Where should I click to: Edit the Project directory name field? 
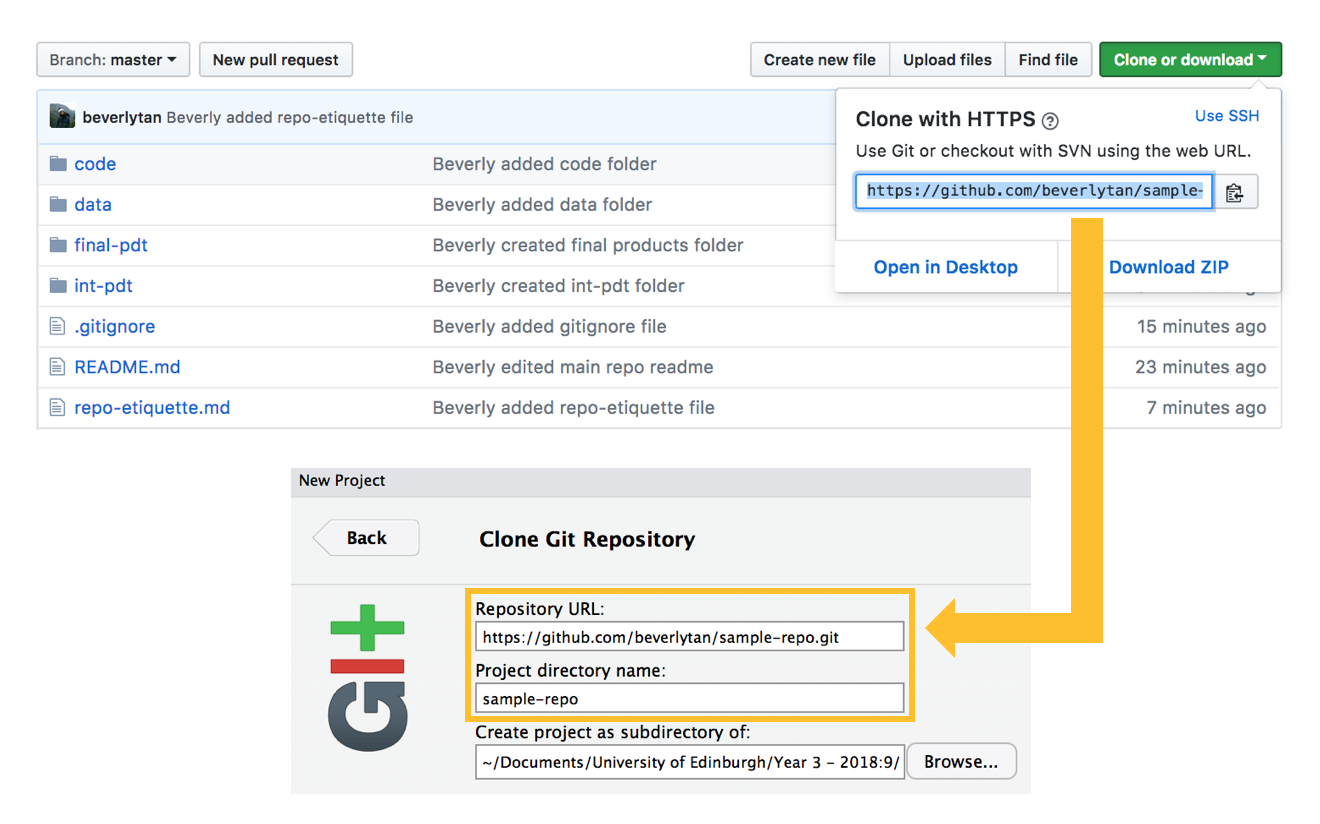click(688, 698)
